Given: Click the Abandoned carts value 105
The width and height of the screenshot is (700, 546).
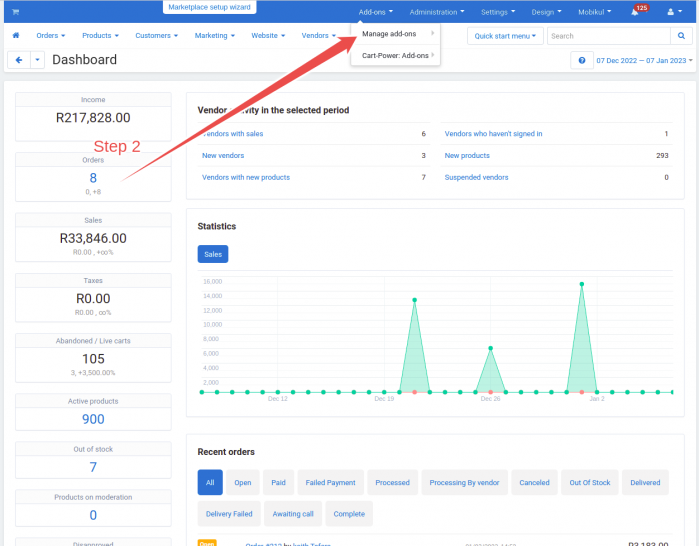Looking at the screenshot, I should click(93, 358).
